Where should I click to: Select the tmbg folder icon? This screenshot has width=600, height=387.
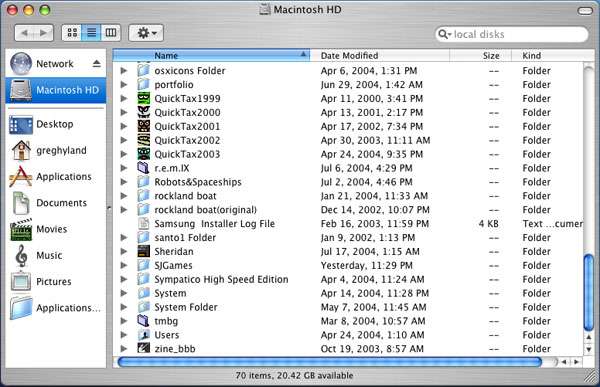(x=143, y=321)
